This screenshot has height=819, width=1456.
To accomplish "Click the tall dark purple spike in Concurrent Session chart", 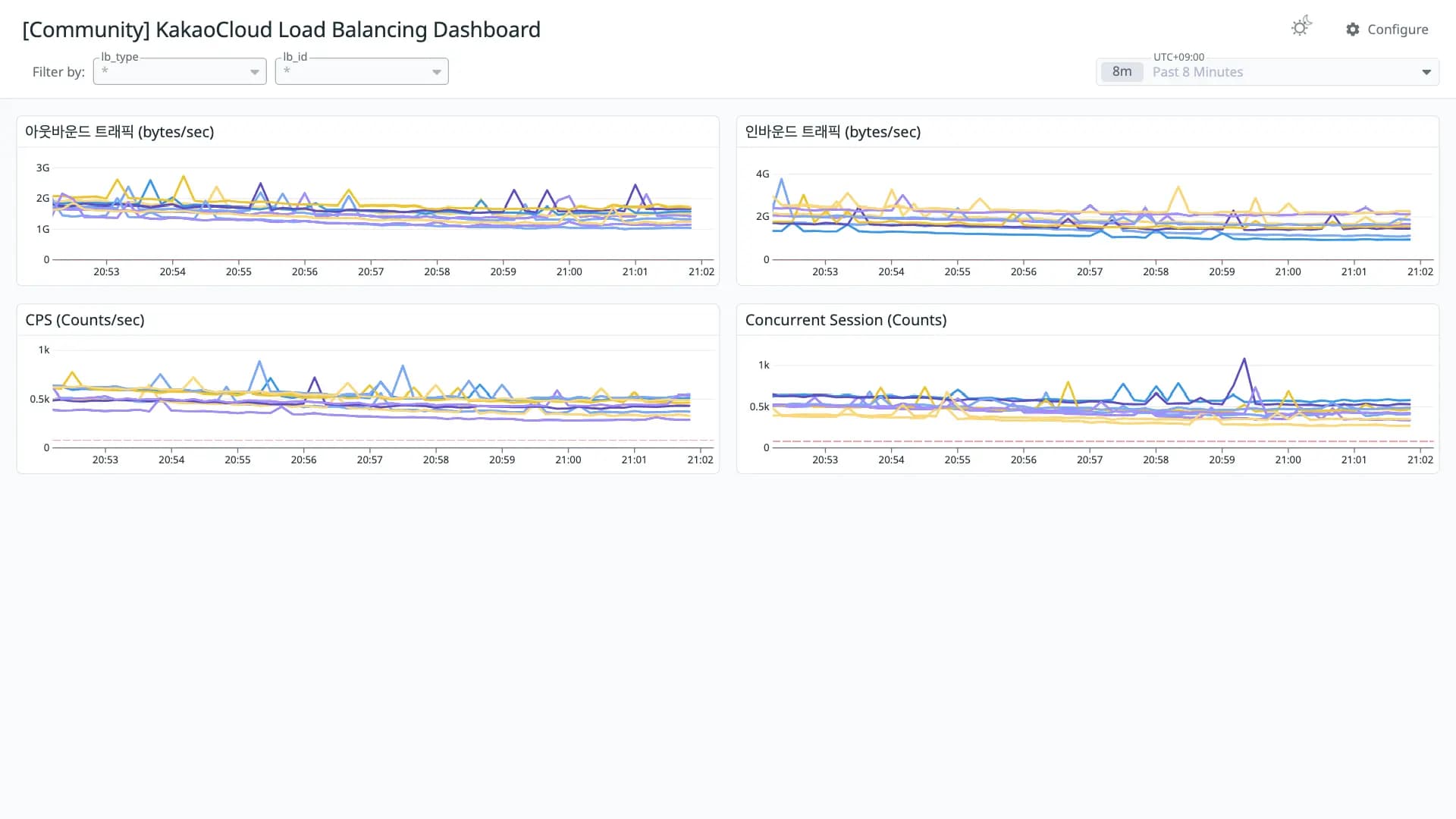I will pos(1244,360).
